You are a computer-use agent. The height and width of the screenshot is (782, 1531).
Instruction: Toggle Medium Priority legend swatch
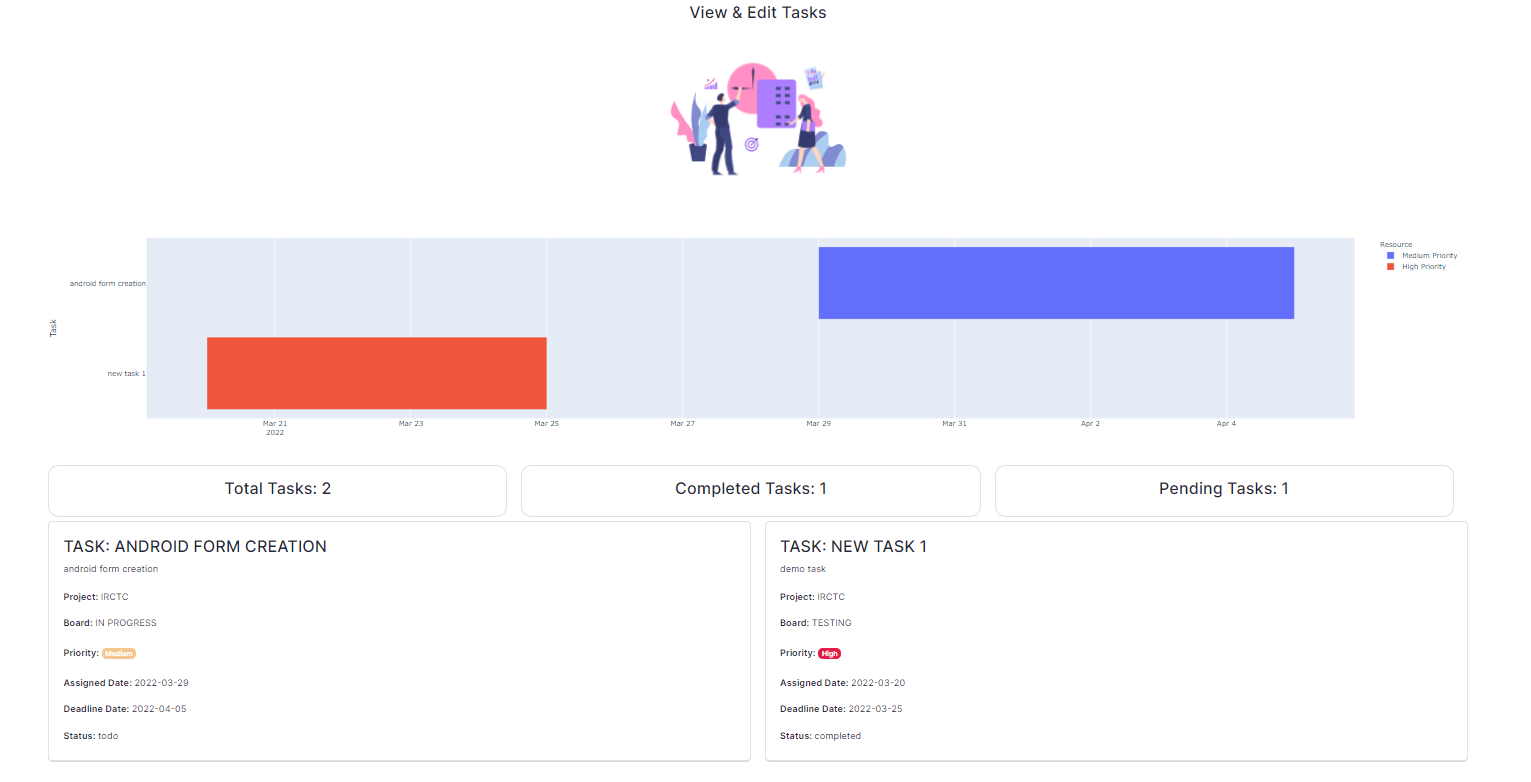click(x=1389, y=256)
